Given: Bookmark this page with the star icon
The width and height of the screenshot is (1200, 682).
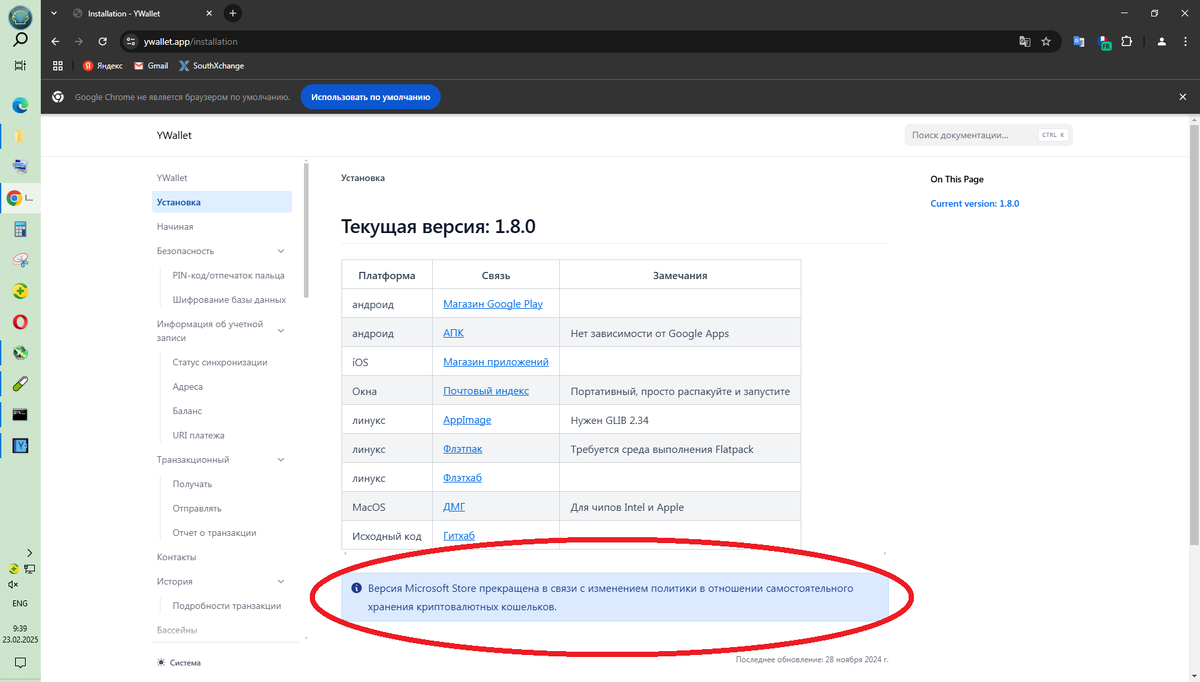Looking at the screenshot, I should [1046, 42].
